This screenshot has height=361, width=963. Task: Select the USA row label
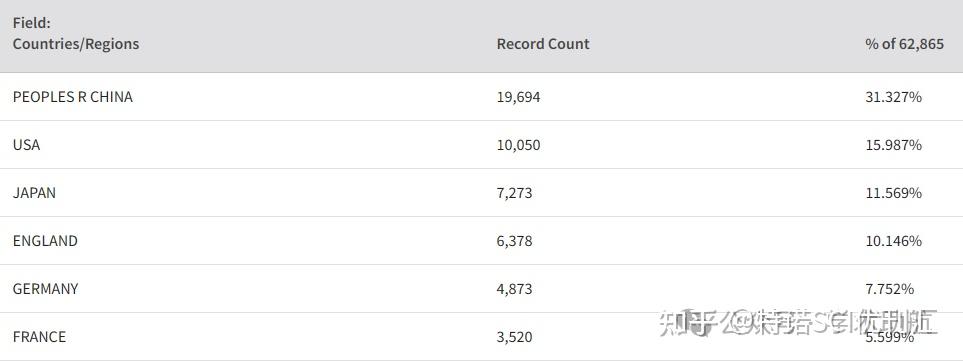(26, 145)
